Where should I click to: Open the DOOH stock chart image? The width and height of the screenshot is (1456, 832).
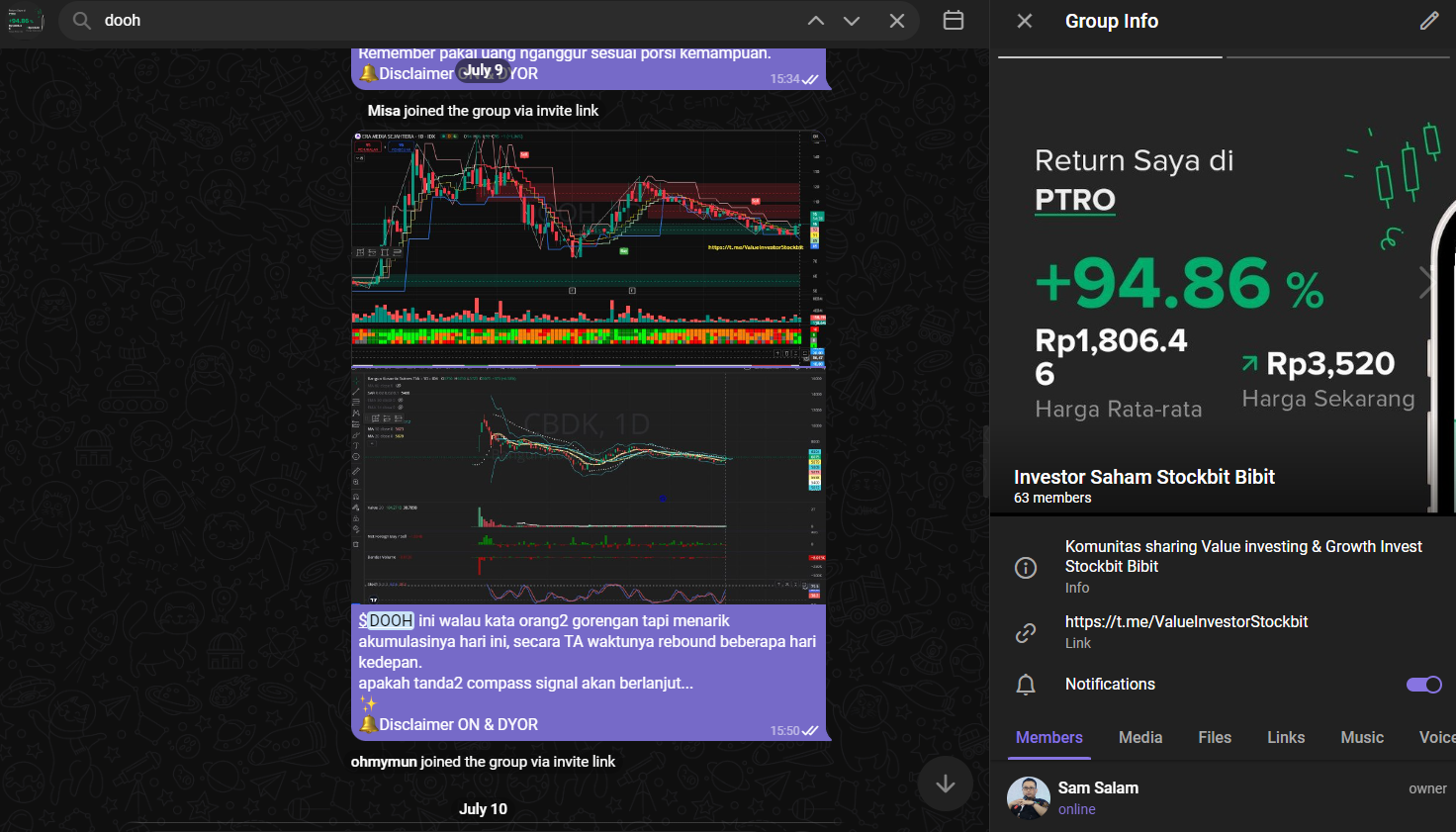pyautogui.click(x=589, y=247)
